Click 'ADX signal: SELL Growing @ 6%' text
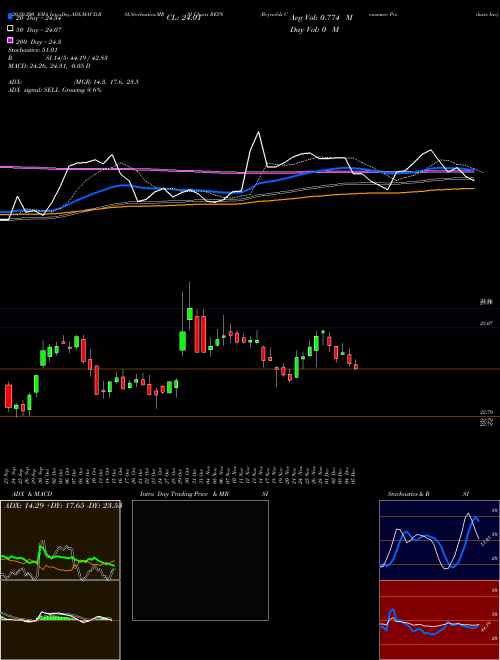 pos(55,90)
